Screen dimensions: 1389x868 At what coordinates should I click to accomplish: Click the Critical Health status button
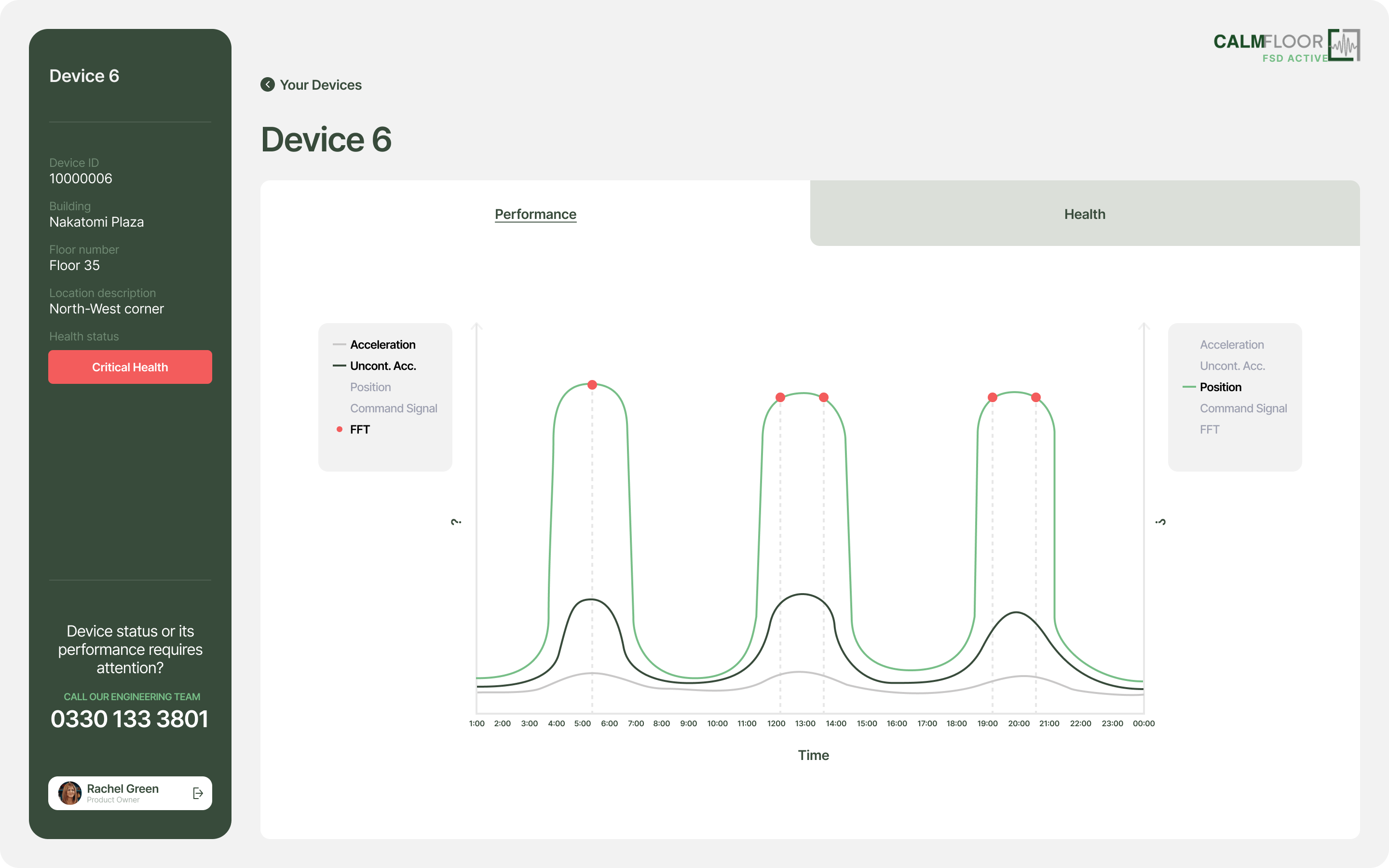click(x=130, y=367)
